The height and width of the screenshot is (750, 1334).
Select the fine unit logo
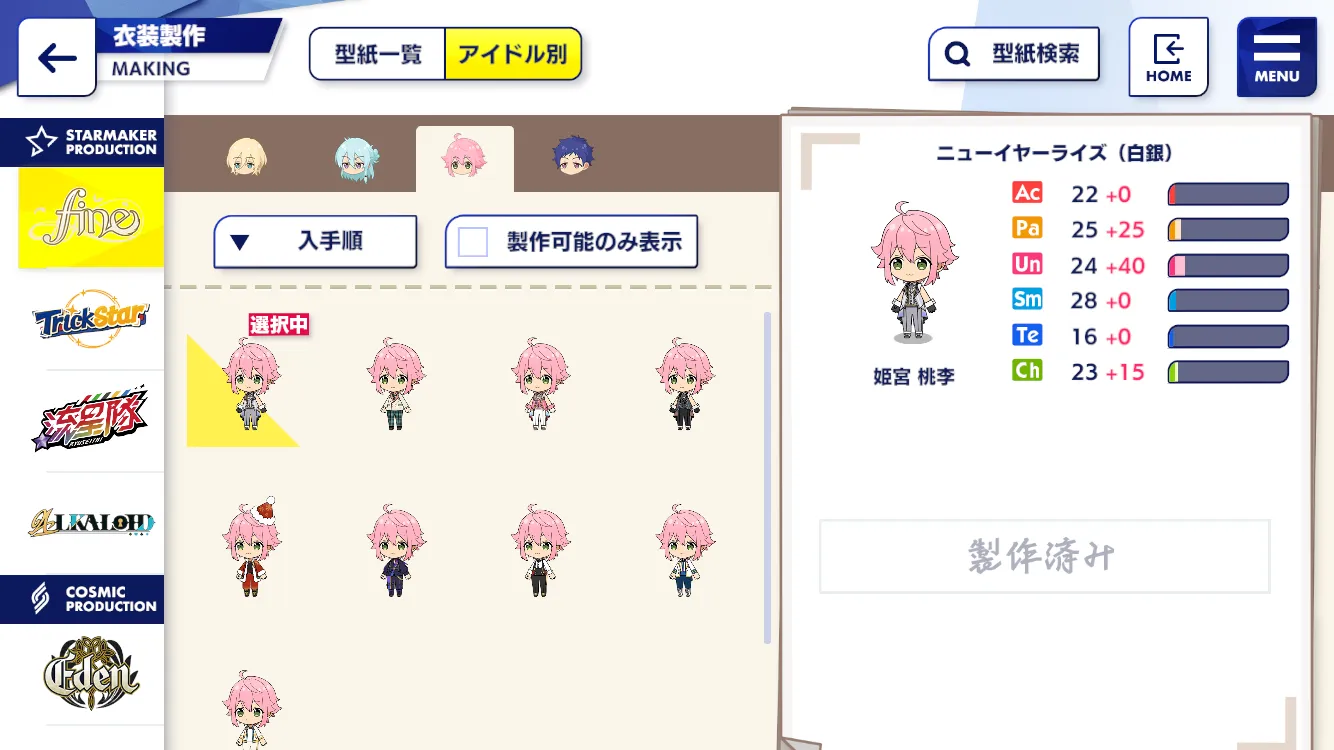click(91, 218)
